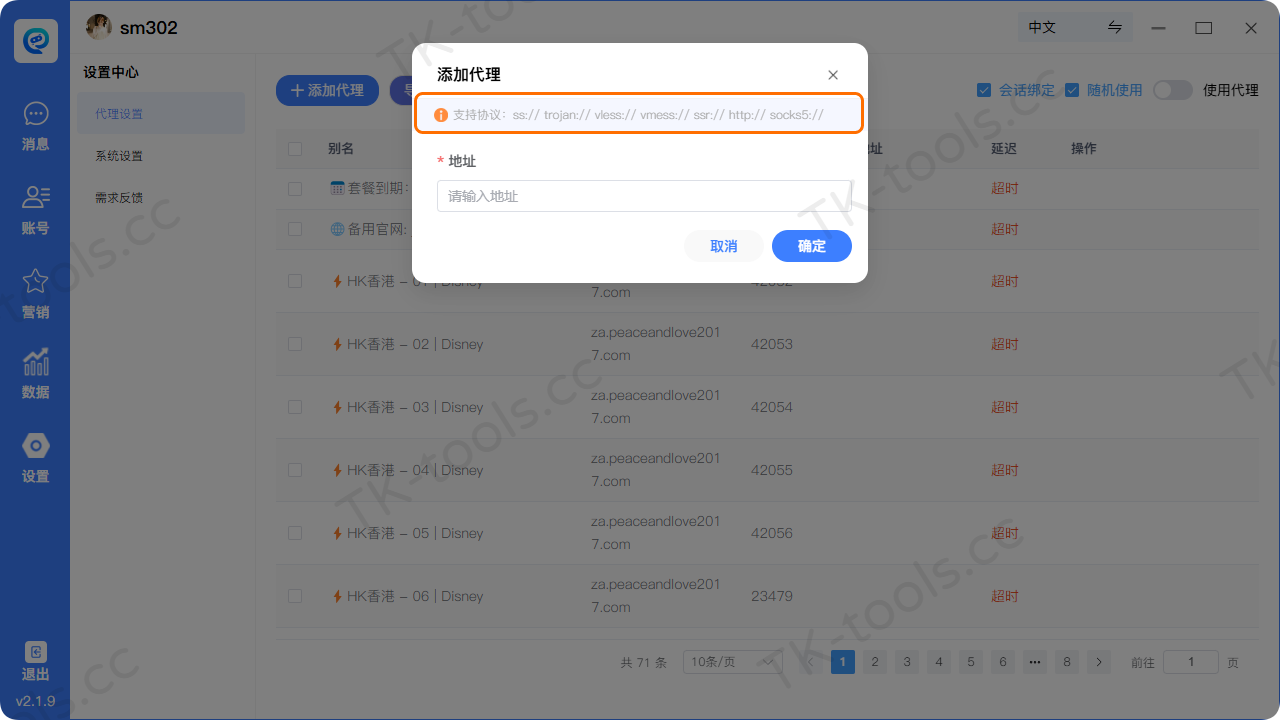Click the 前往 page number input
Viewport: 1280px width, 720px height.
pos(1191,662)
